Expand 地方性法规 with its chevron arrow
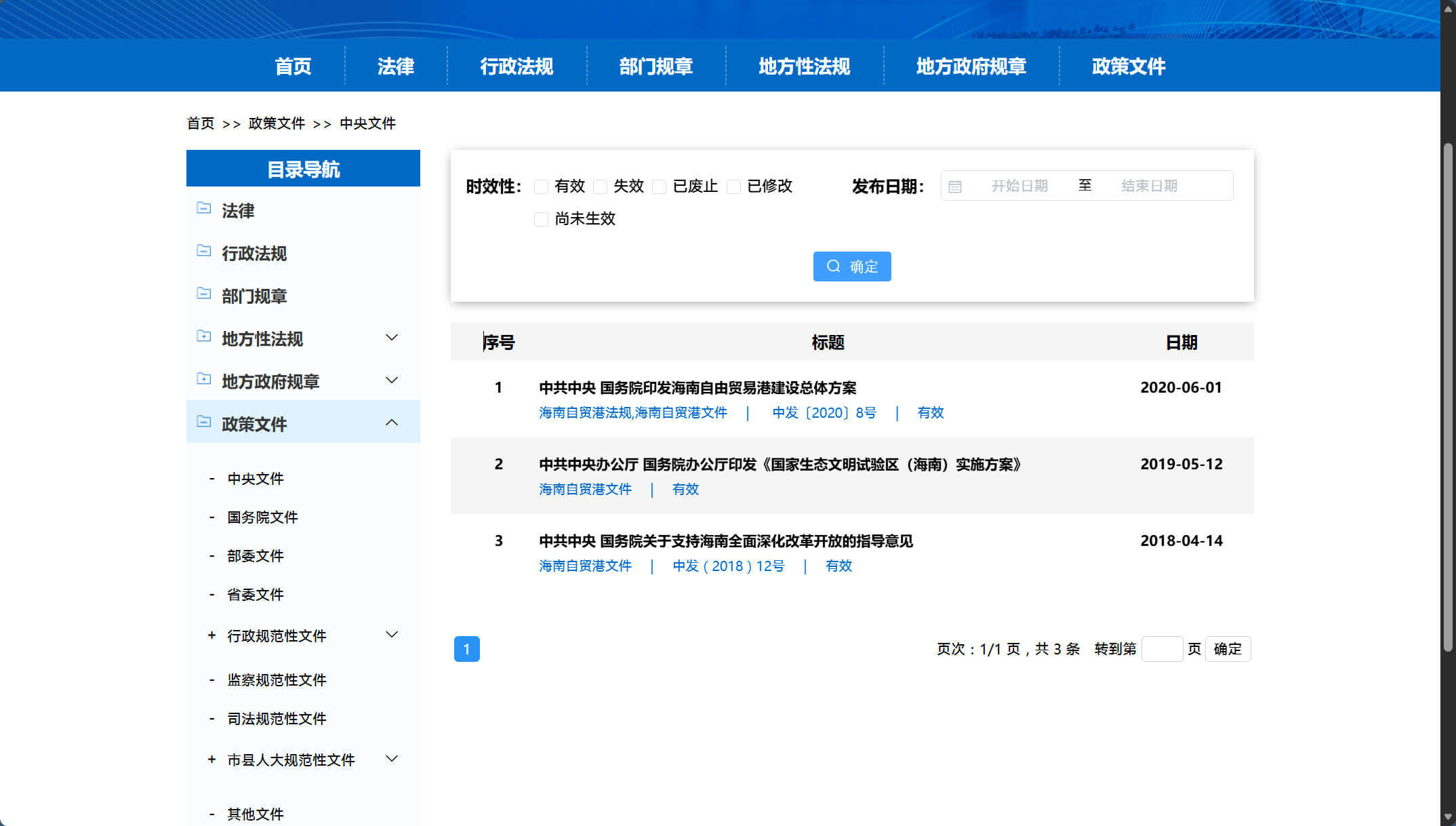This screenshot has width=1456, height=826. 392,338
